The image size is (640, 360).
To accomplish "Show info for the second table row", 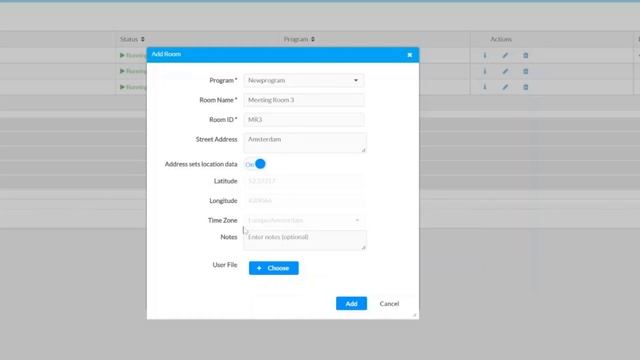I will (485, 71).
